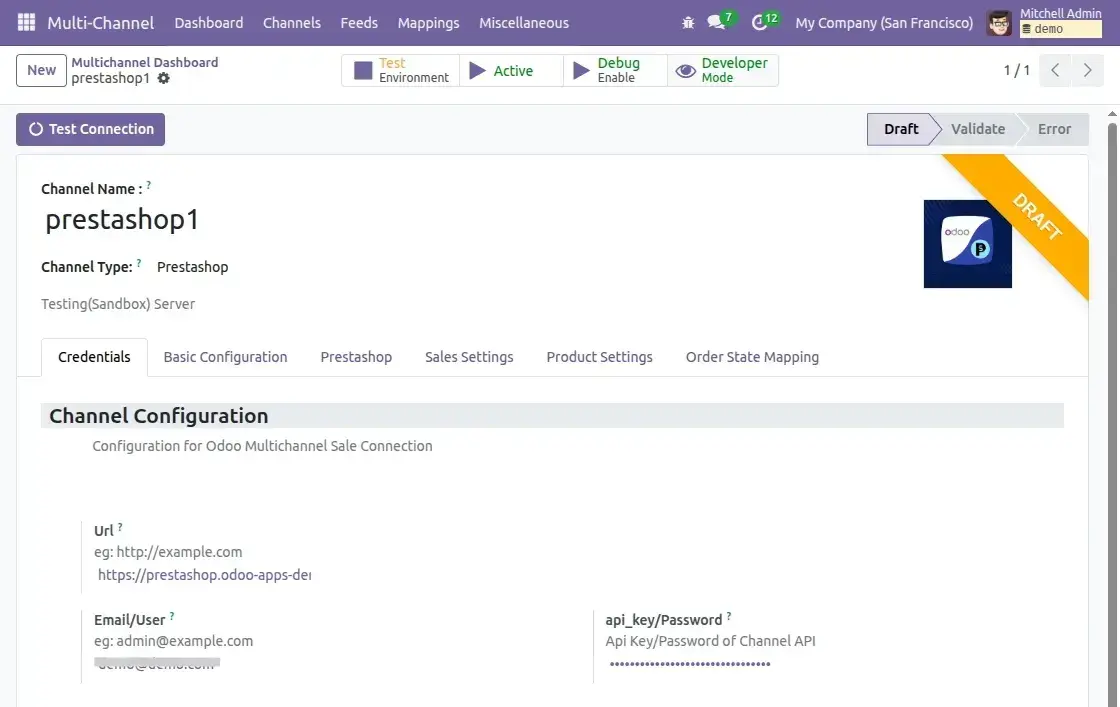Toggle the Active channel switch
This screenshot has height=707, width=1120.
click(511, 70)
